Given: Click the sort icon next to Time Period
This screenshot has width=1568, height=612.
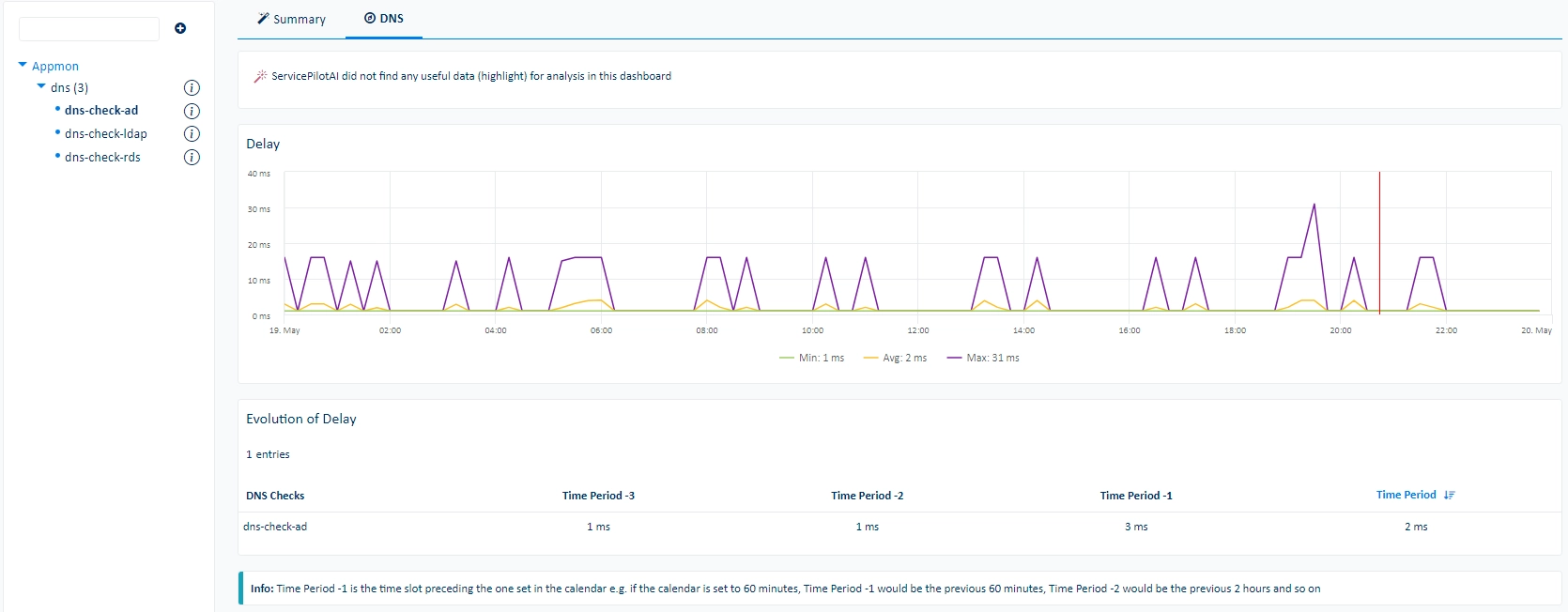Looking at the screenshot, I should (x=1450, y=495).
